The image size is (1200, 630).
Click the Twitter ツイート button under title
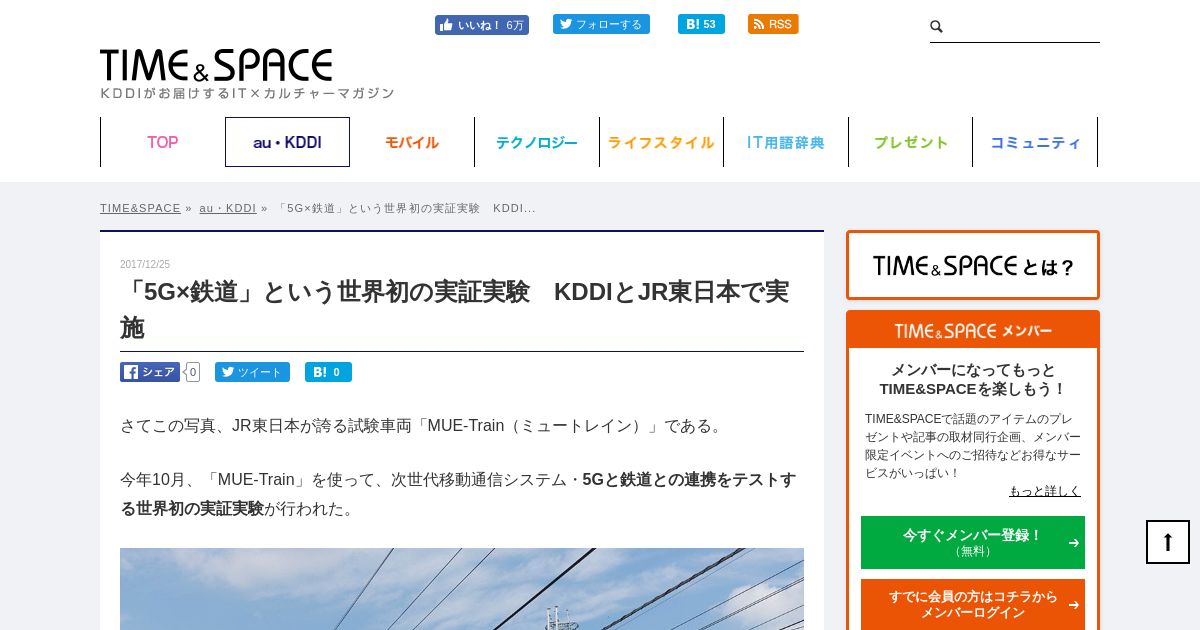pyautogui.click(x=252, y=372)
